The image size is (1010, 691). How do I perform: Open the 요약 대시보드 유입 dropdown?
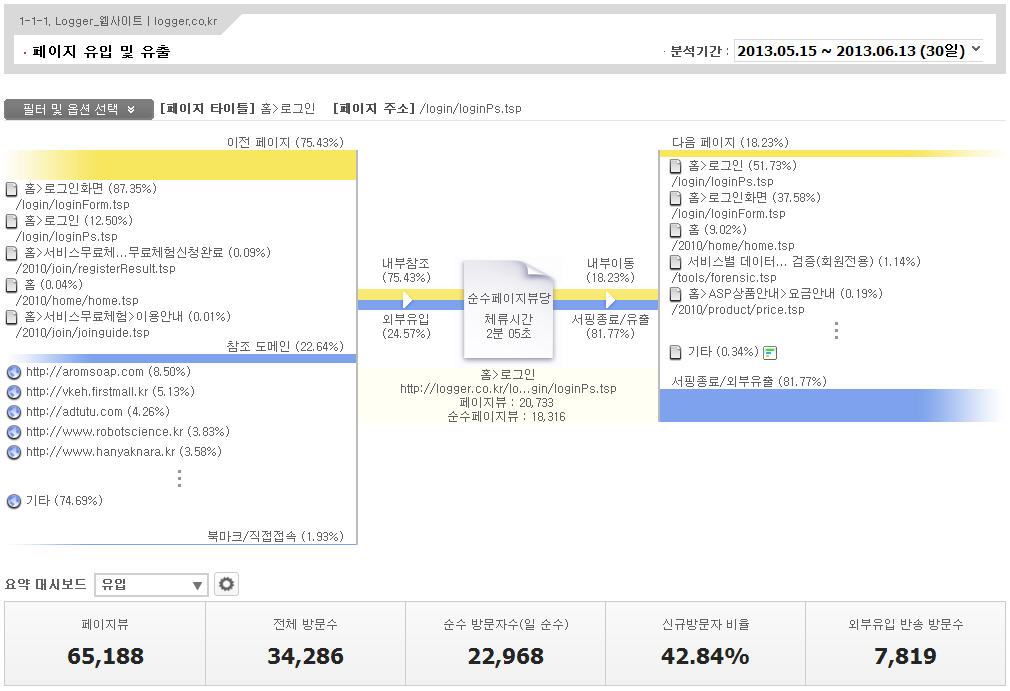tap(151, 585)
